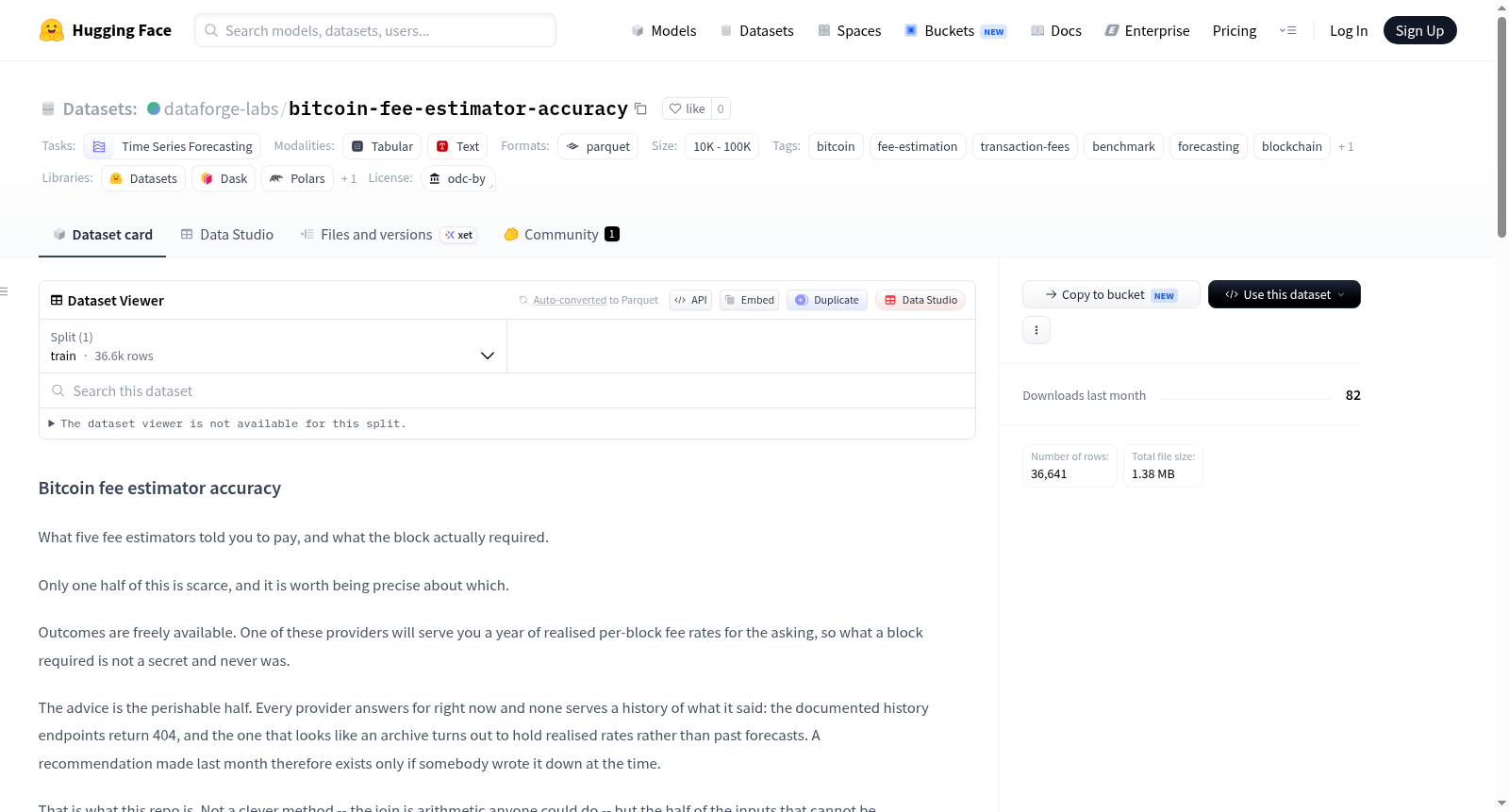Click the Downloads last month value 82
1509x812 pixels.
coord(1352,395)
